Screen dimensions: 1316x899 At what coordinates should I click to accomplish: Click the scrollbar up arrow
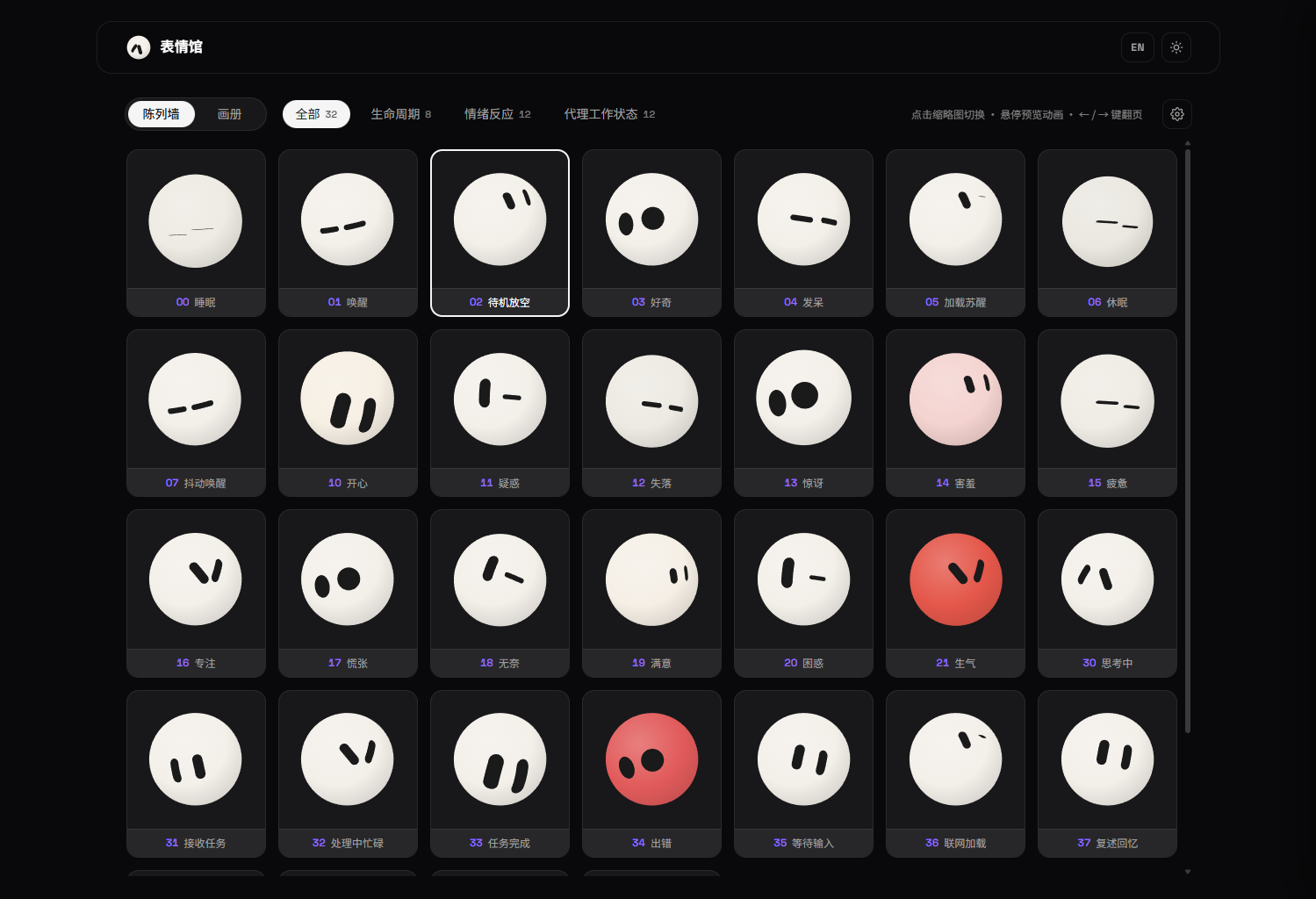click(x=1188, y=142)
